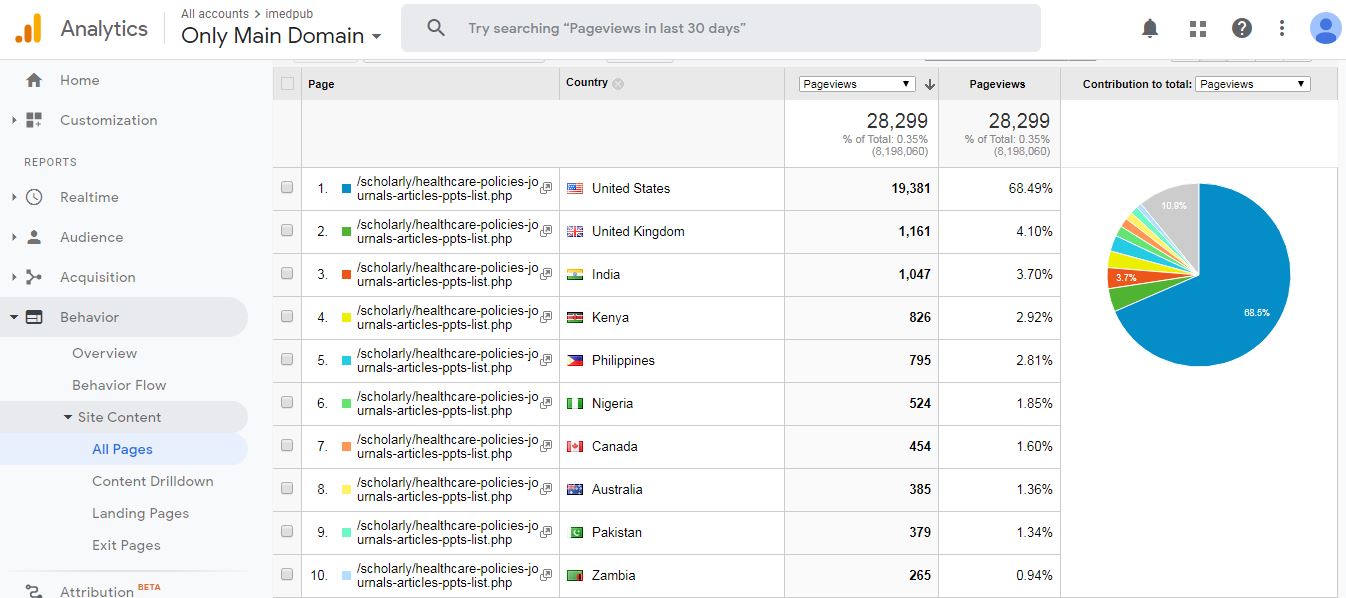The image size is (1346, 598).
Task: Click the notifications bell icon
Action: tap(1150, 28)
